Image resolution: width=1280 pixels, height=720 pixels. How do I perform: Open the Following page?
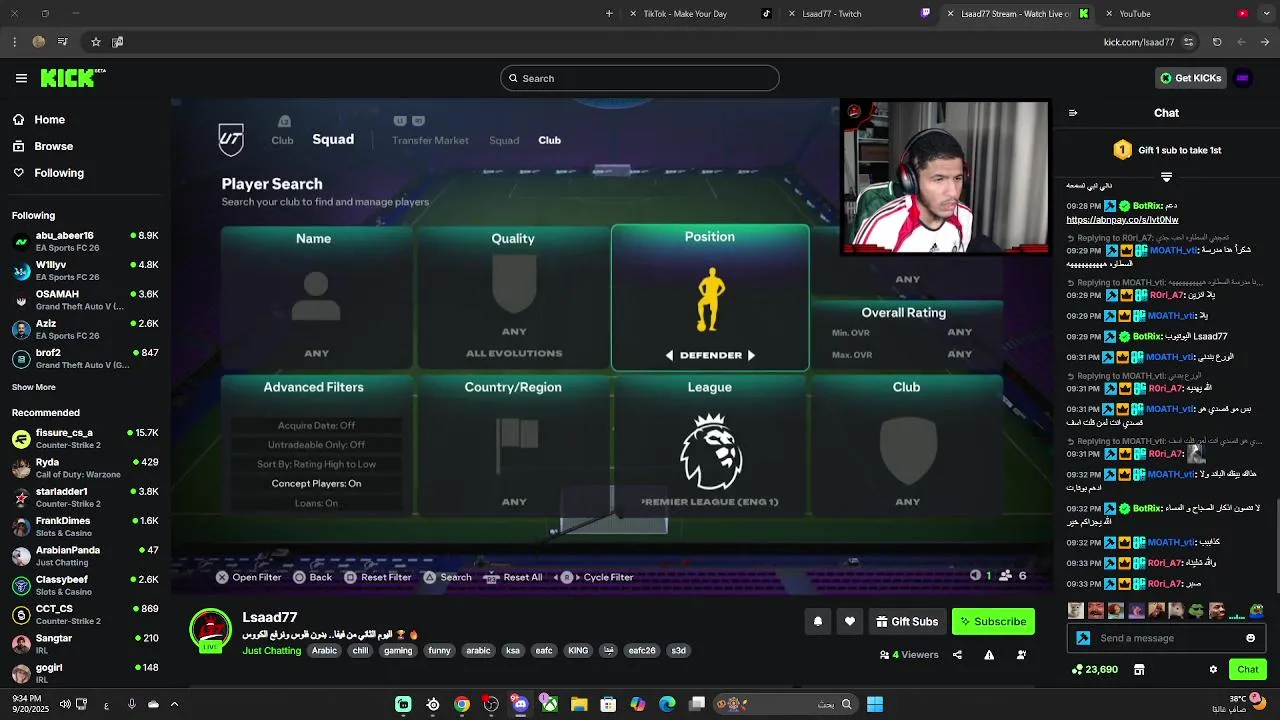(48, 173)
